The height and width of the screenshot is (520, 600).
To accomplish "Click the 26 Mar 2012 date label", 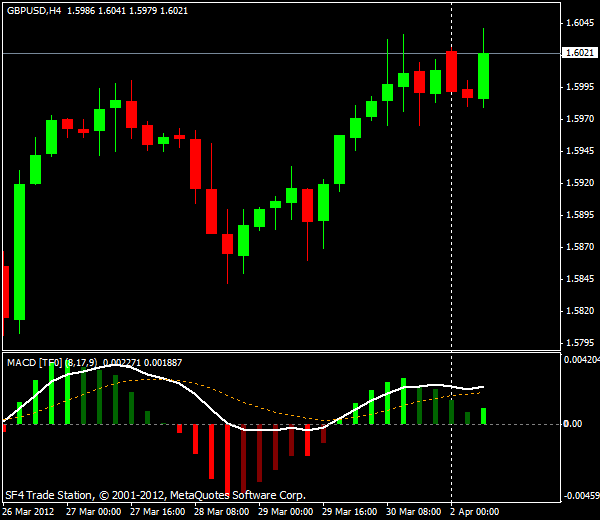I will click(x=30, y=511).
